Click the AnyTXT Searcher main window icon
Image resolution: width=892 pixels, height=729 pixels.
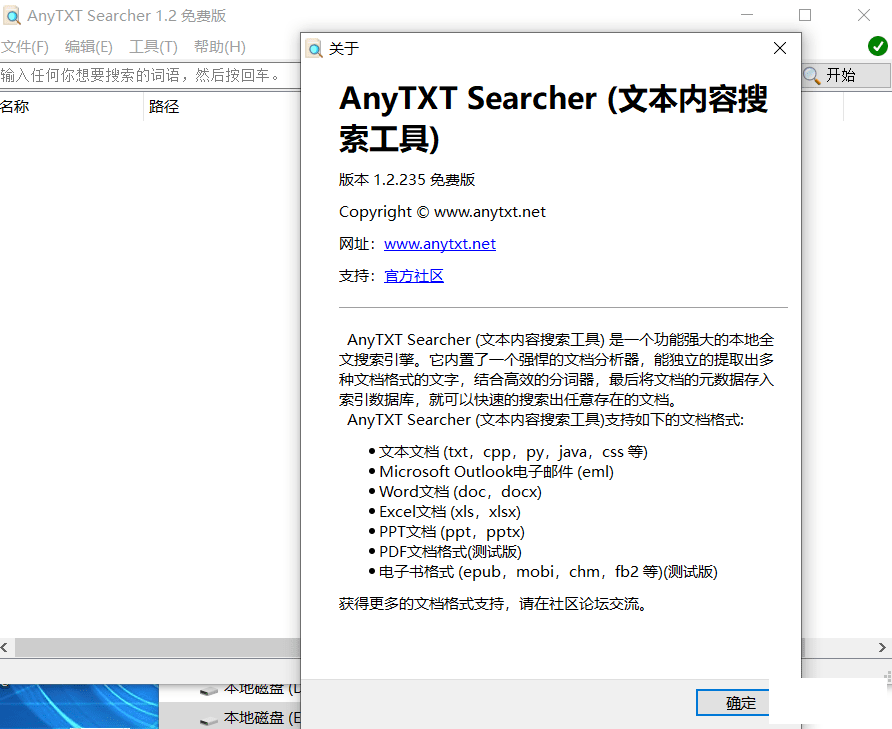[11, 15]
